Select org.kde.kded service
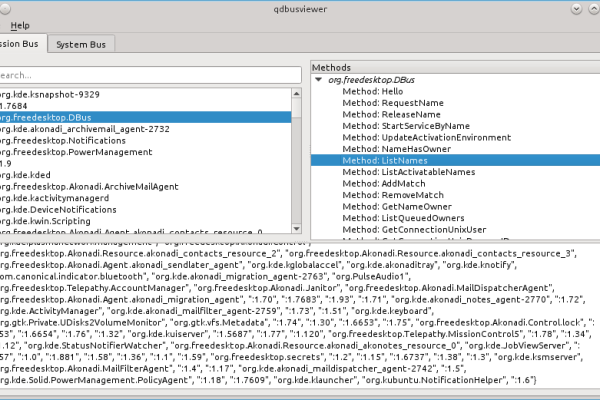 point(145,175)
